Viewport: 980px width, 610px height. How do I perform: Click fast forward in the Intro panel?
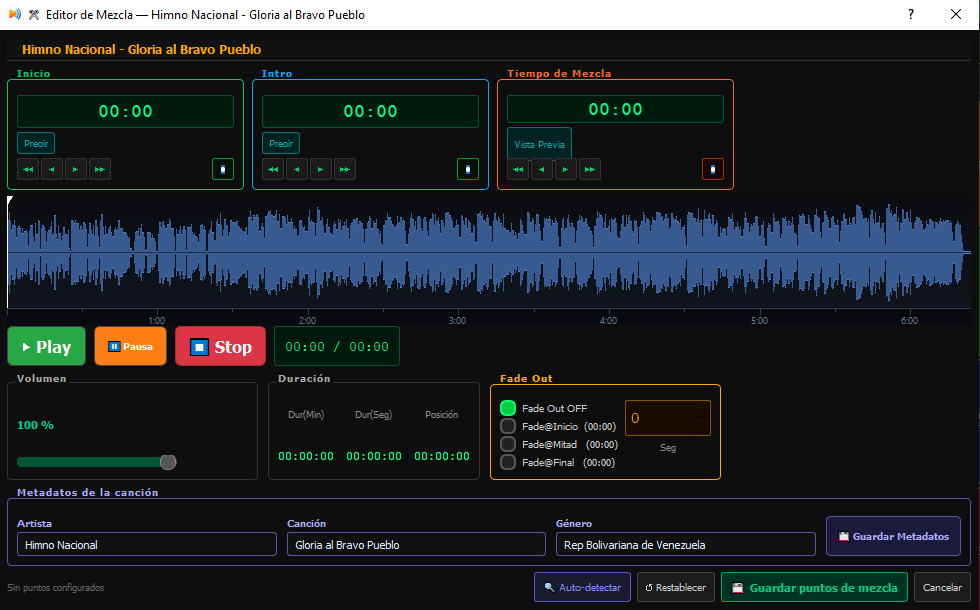(345, 169)
